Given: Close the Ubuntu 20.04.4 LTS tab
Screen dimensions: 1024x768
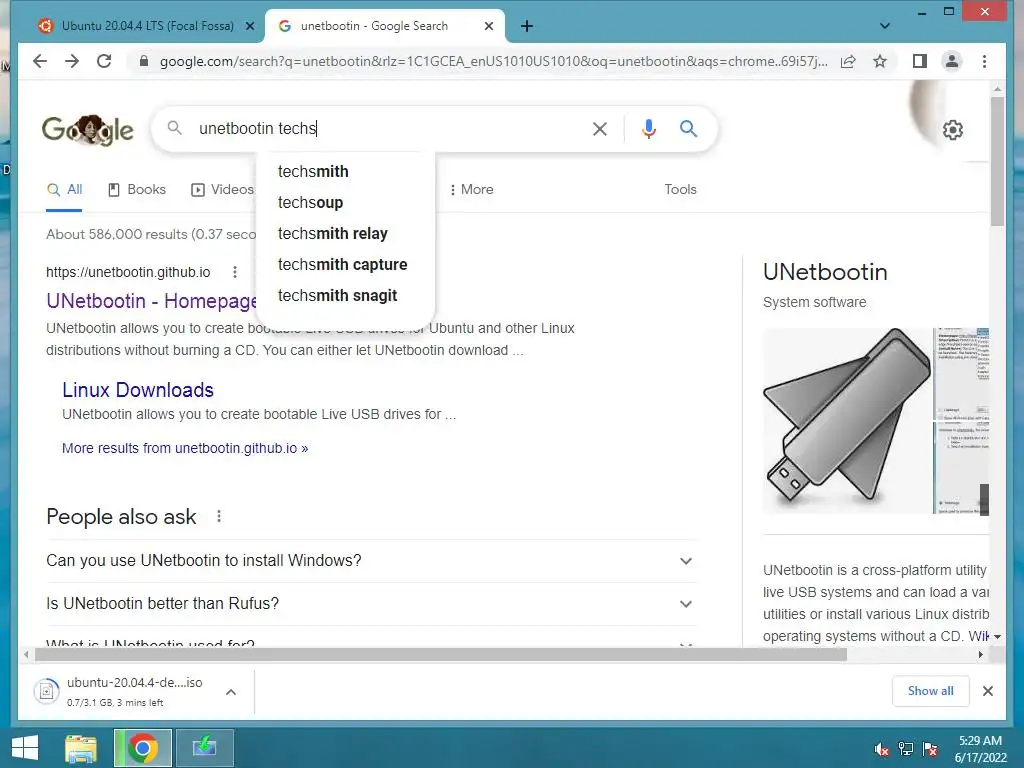Looking at the screenshot, I should pyautogui.click(x=249, y=26).
